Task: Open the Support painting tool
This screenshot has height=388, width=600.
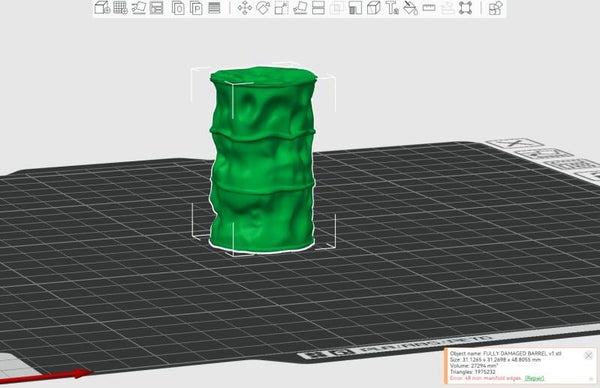Action: (355, 8)
